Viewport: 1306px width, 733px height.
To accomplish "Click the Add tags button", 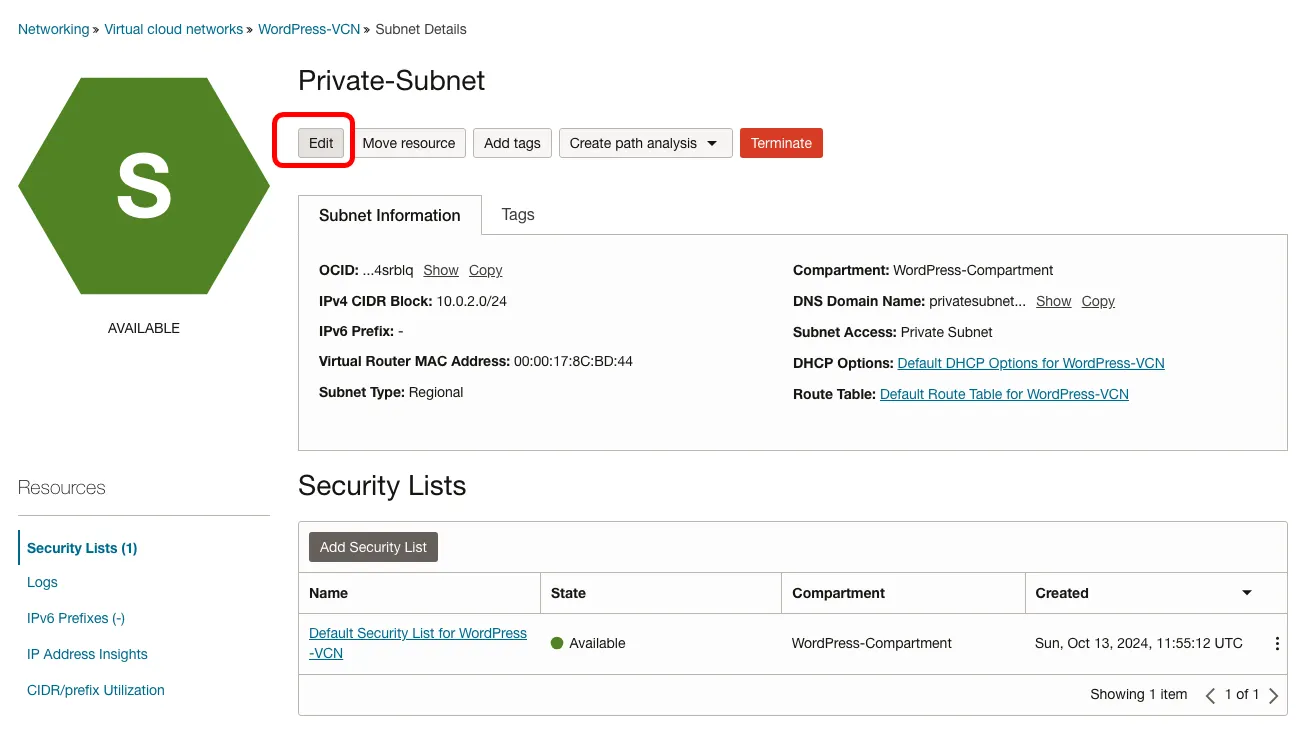I will point(512,143).
